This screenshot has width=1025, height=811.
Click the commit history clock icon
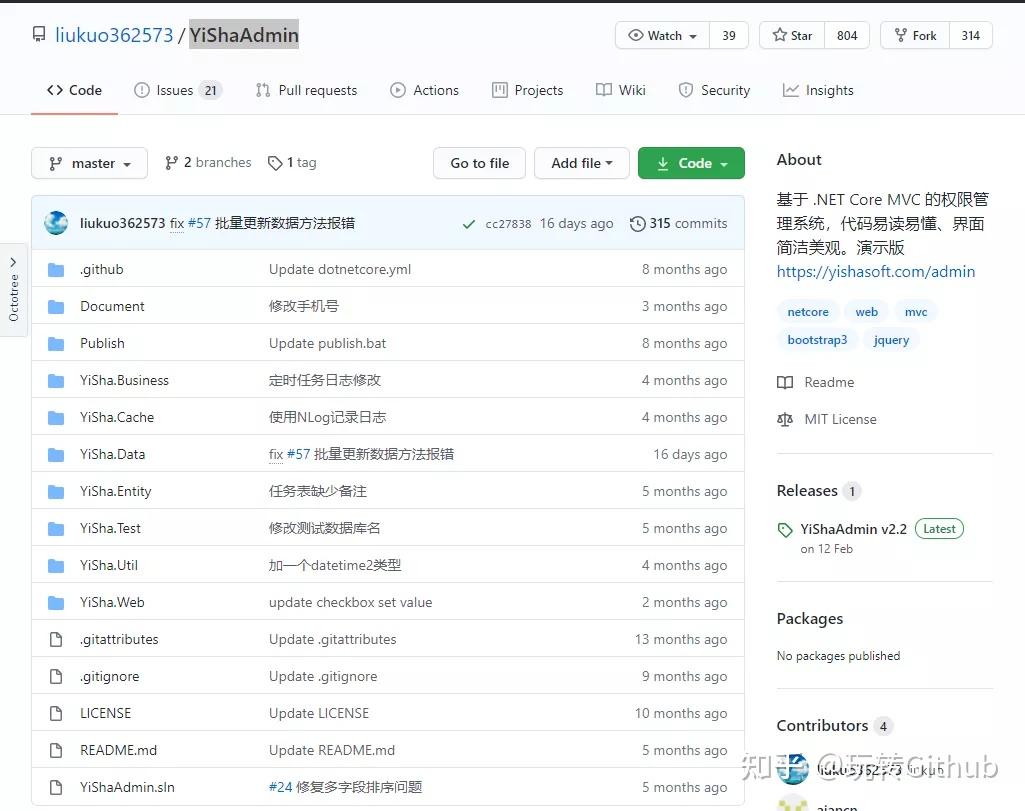[x=637, y=223]
